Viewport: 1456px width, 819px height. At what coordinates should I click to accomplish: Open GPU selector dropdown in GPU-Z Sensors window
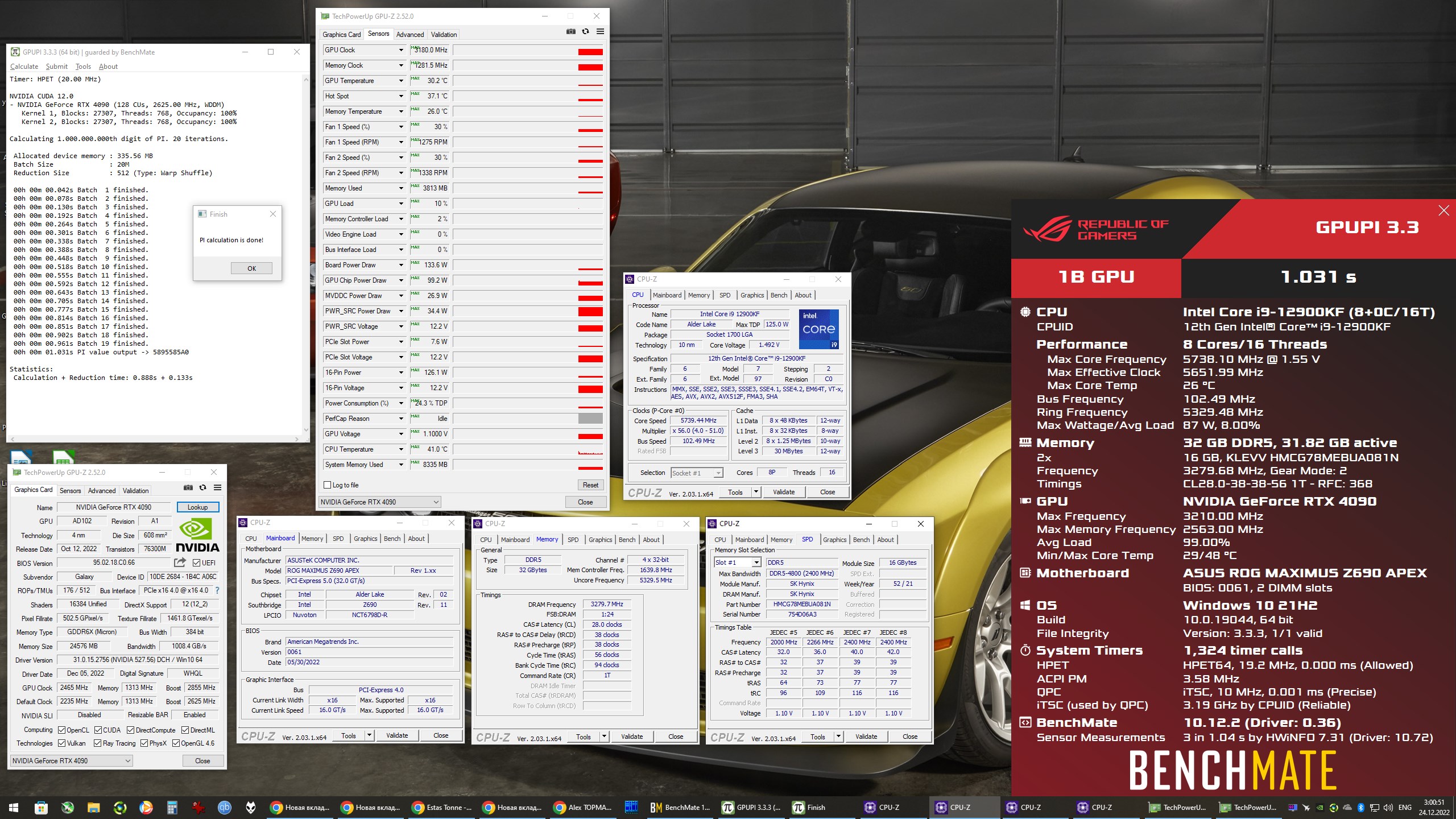point(379,502)
